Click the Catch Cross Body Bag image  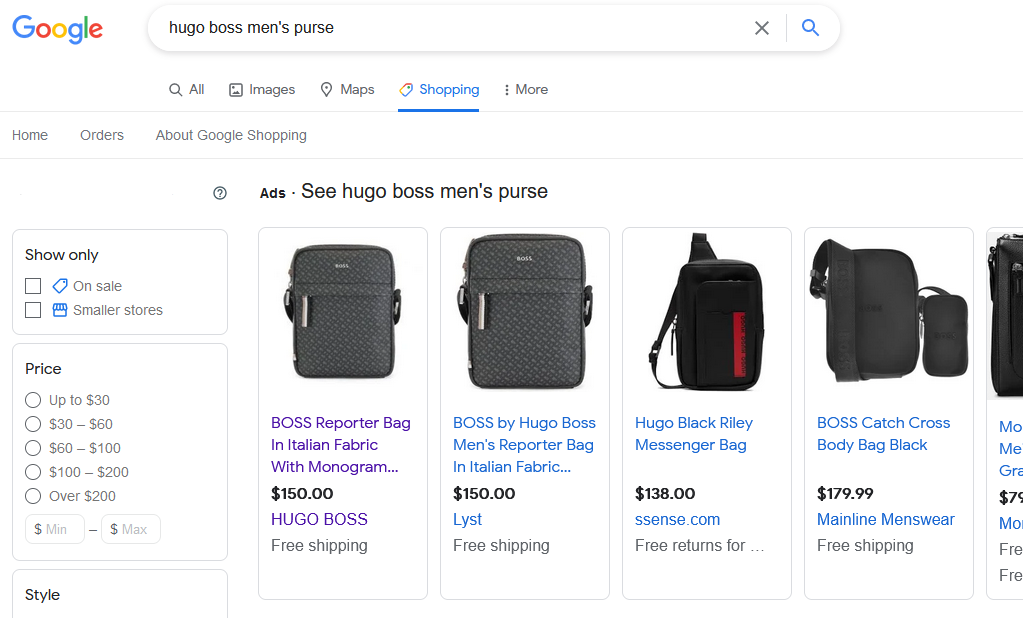pyautogui.click(x=889, y=312)
